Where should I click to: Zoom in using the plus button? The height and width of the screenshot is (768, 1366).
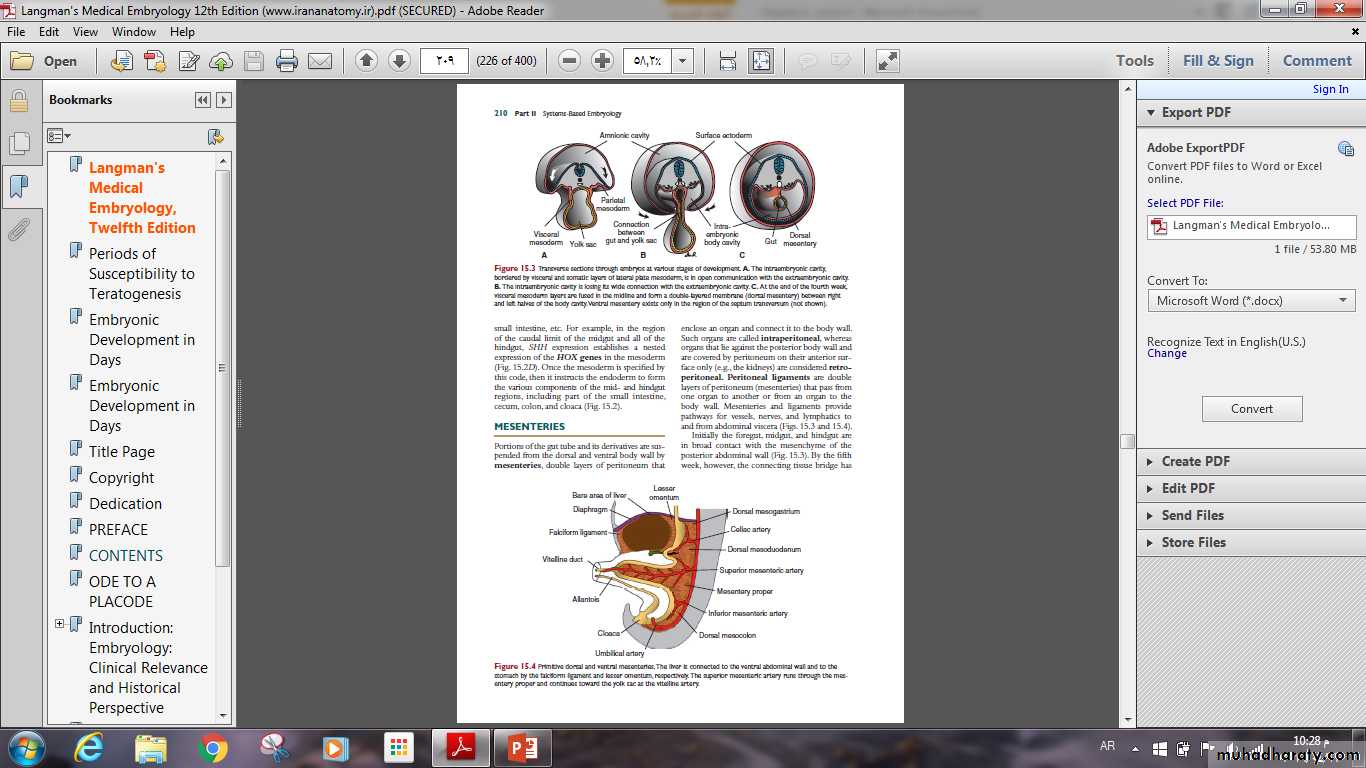coord(602,61)
